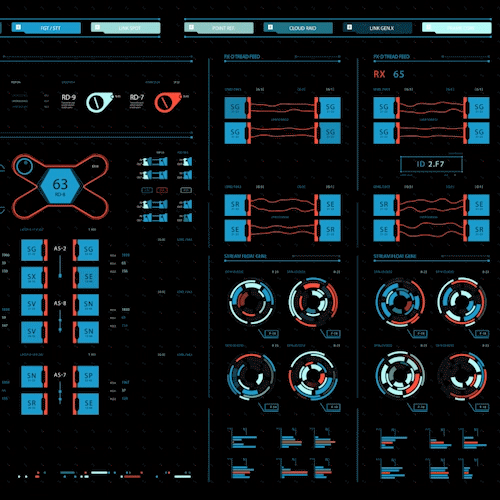
Task: Click the blue circular knob inside the red X frame
Action: (x=24, y=166)
